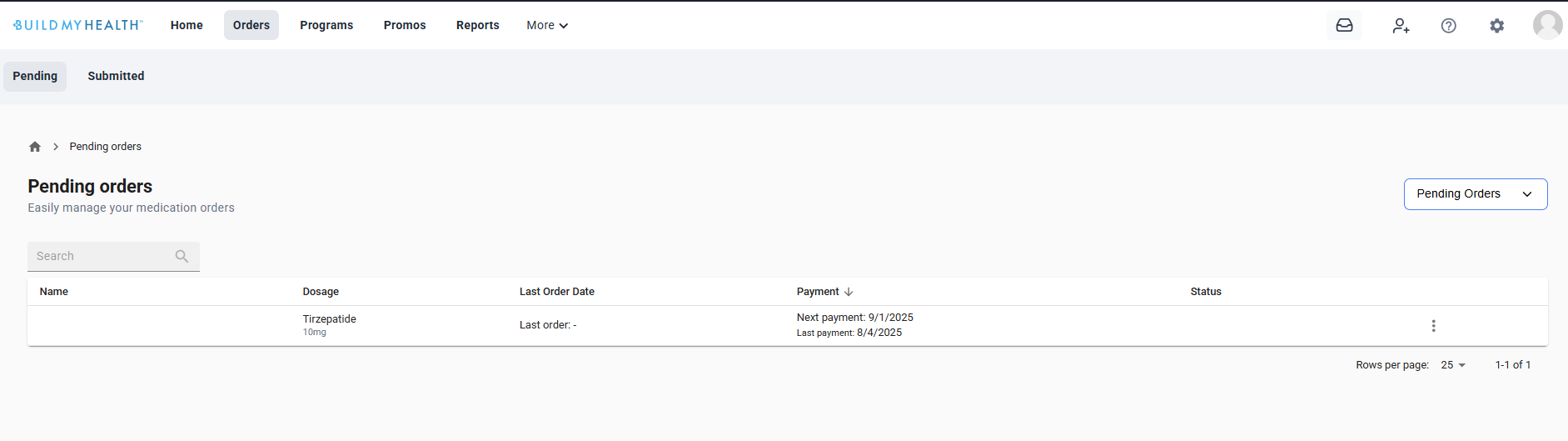Screen dimensions: 1568x441
Task: Click the Pending orders breadcrumb link
Action: click(106, 147)
